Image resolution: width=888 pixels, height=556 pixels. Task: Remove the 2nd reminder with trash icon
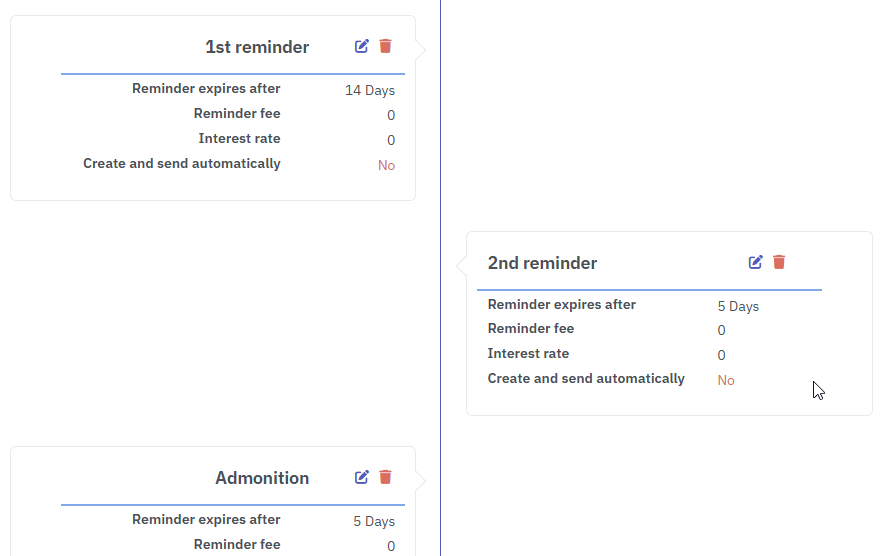pos(779,262)
